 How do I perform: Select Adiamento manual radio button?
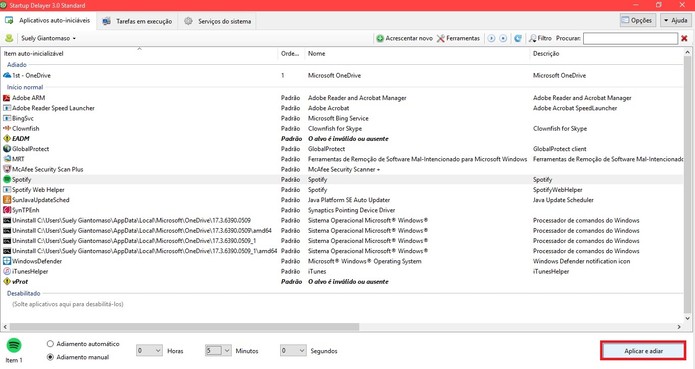point(50,357)
